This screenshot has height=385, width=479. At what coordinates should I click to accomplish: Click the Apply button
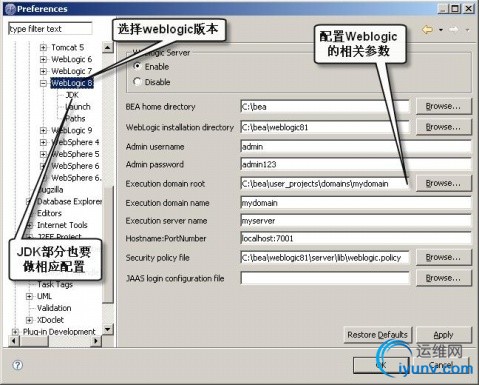pyautogui.click(x=444, y=335)
